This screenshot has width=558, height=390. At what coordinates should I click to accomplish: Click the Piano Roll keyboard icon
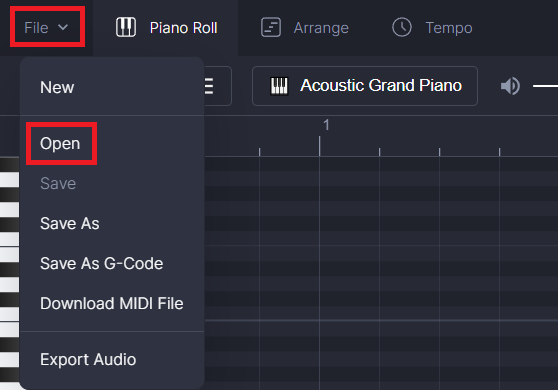(126, 27)
